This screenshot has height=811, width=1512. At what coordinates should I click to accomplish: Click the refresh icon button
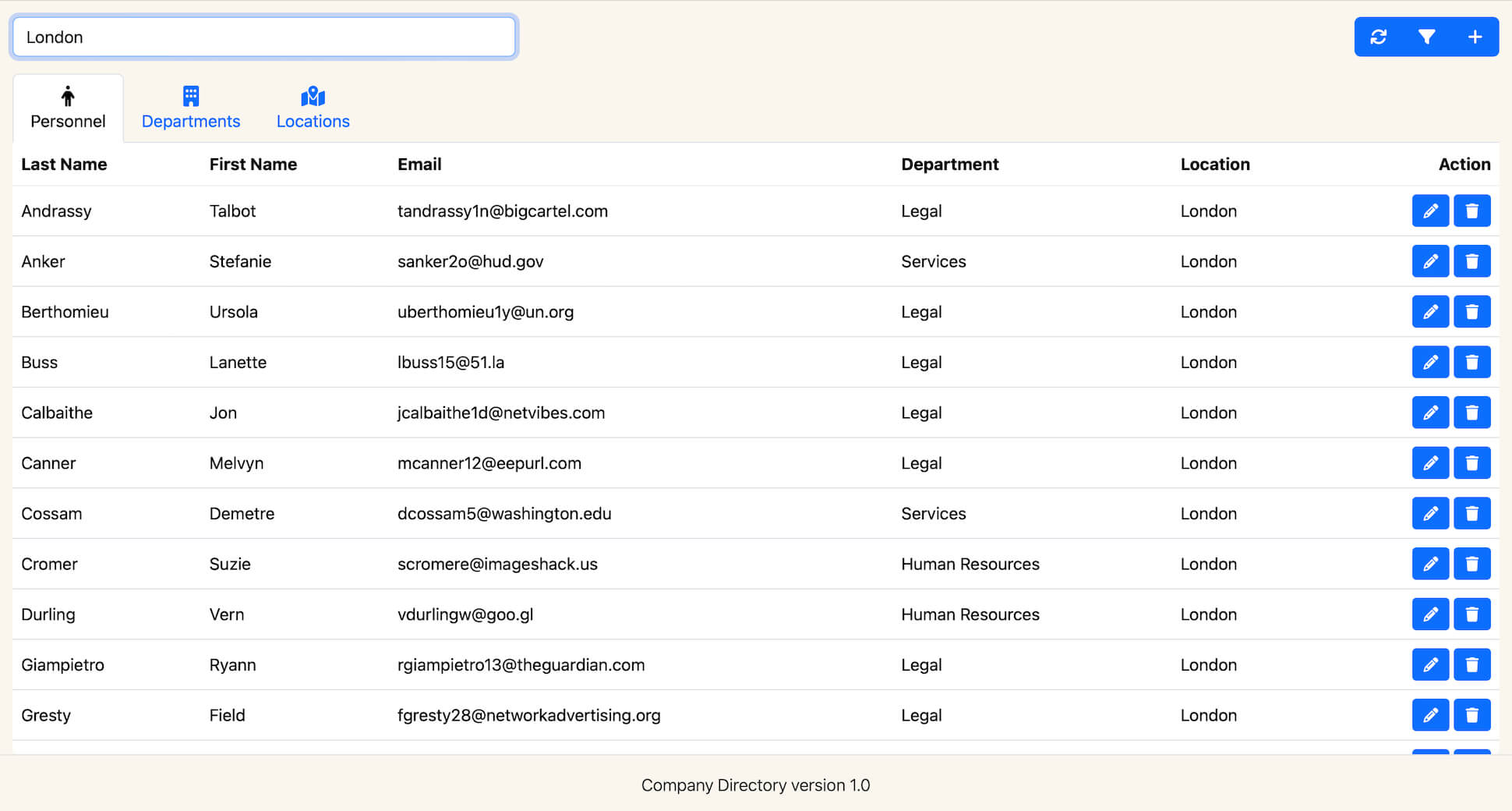(1378, 37)
